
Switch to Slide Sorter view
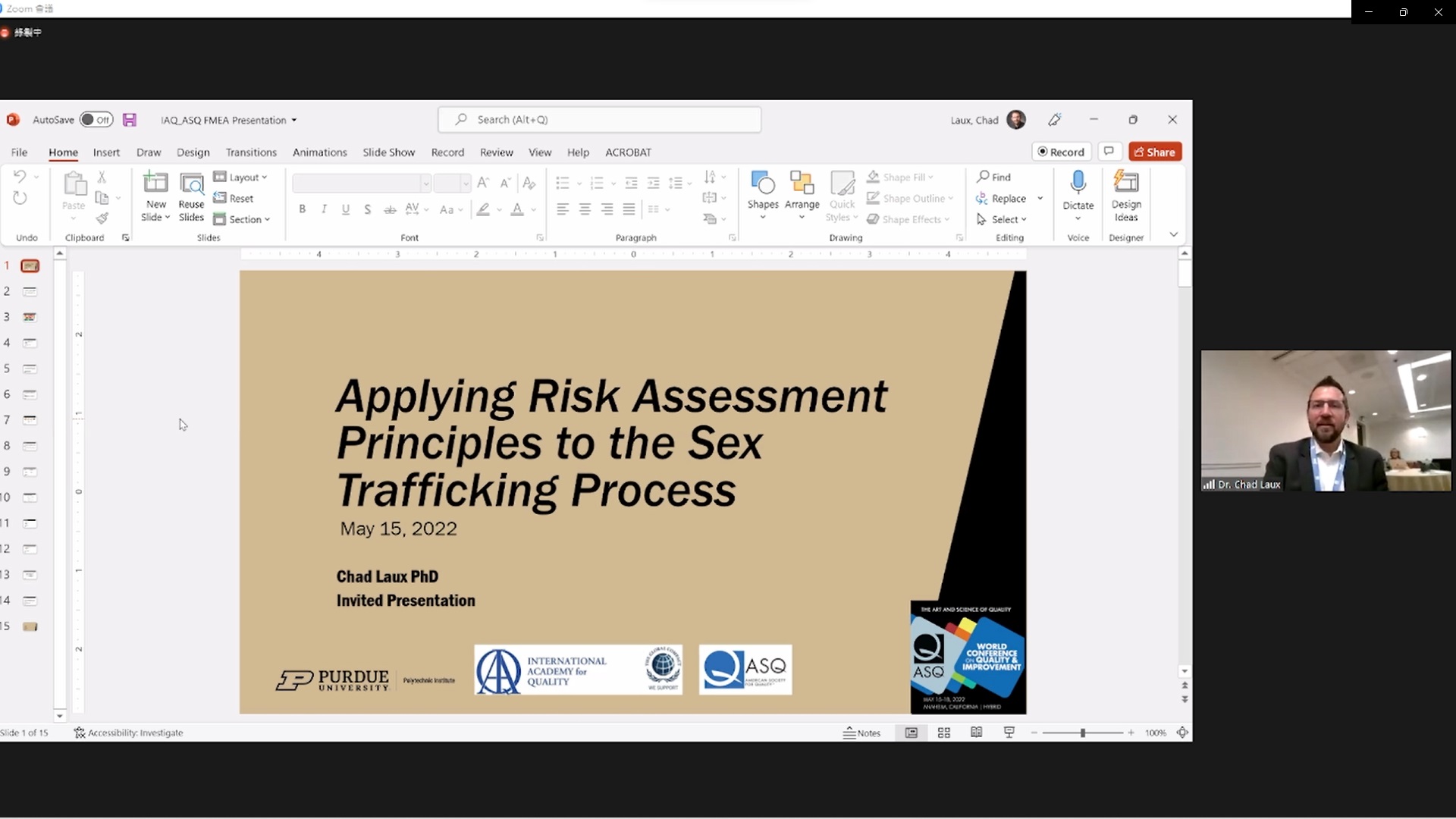tap(944, 733)
